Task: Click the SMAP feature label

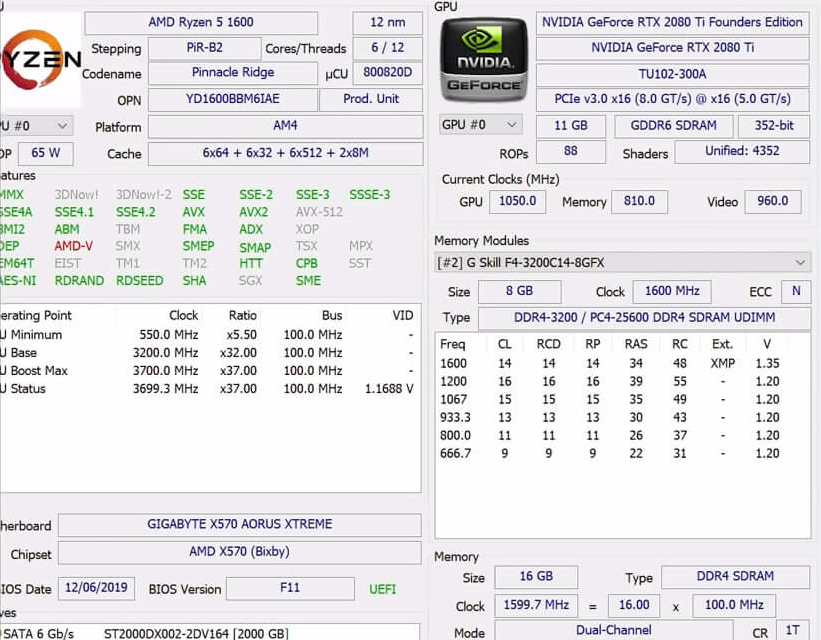Action: pos(255,247)
